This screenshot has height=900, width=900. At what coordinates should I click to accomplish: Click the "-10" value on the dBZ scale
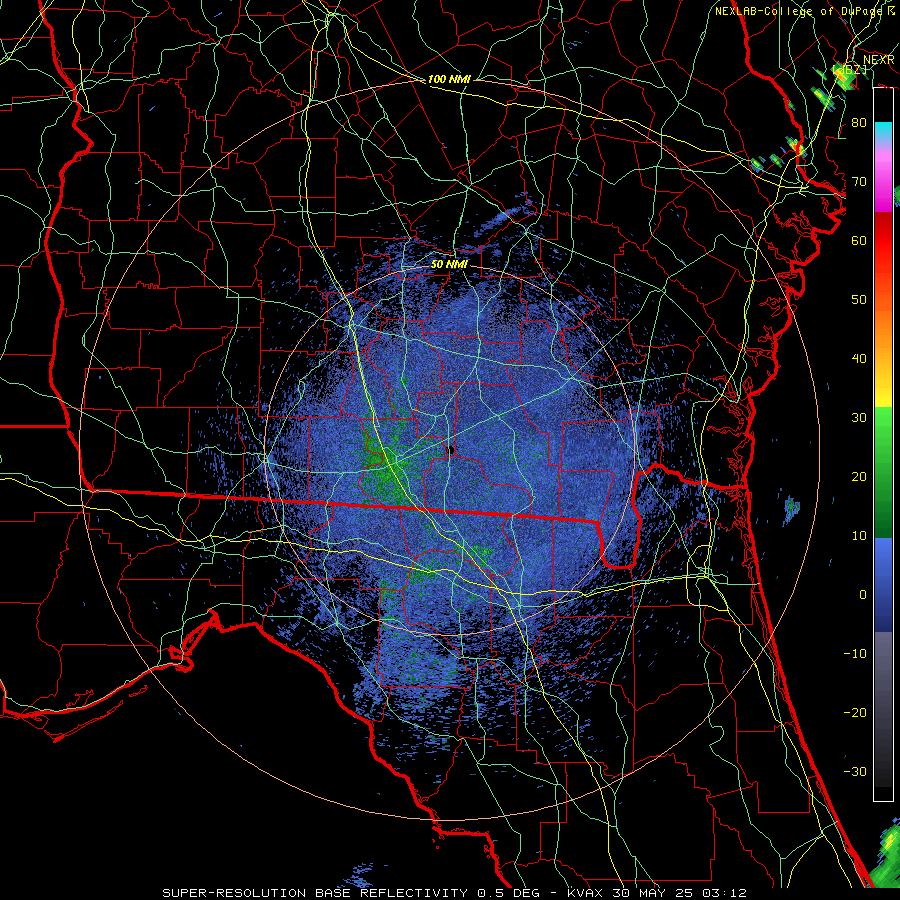tap(855, 654)
